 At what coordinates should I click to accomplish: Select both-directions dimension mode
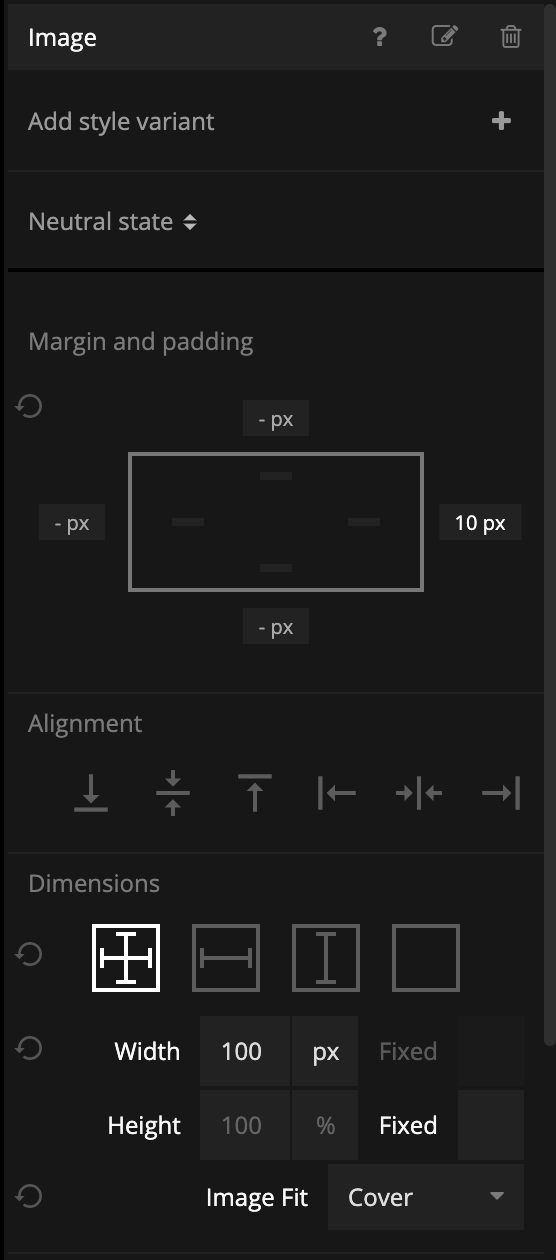click(x=126, y=957)
